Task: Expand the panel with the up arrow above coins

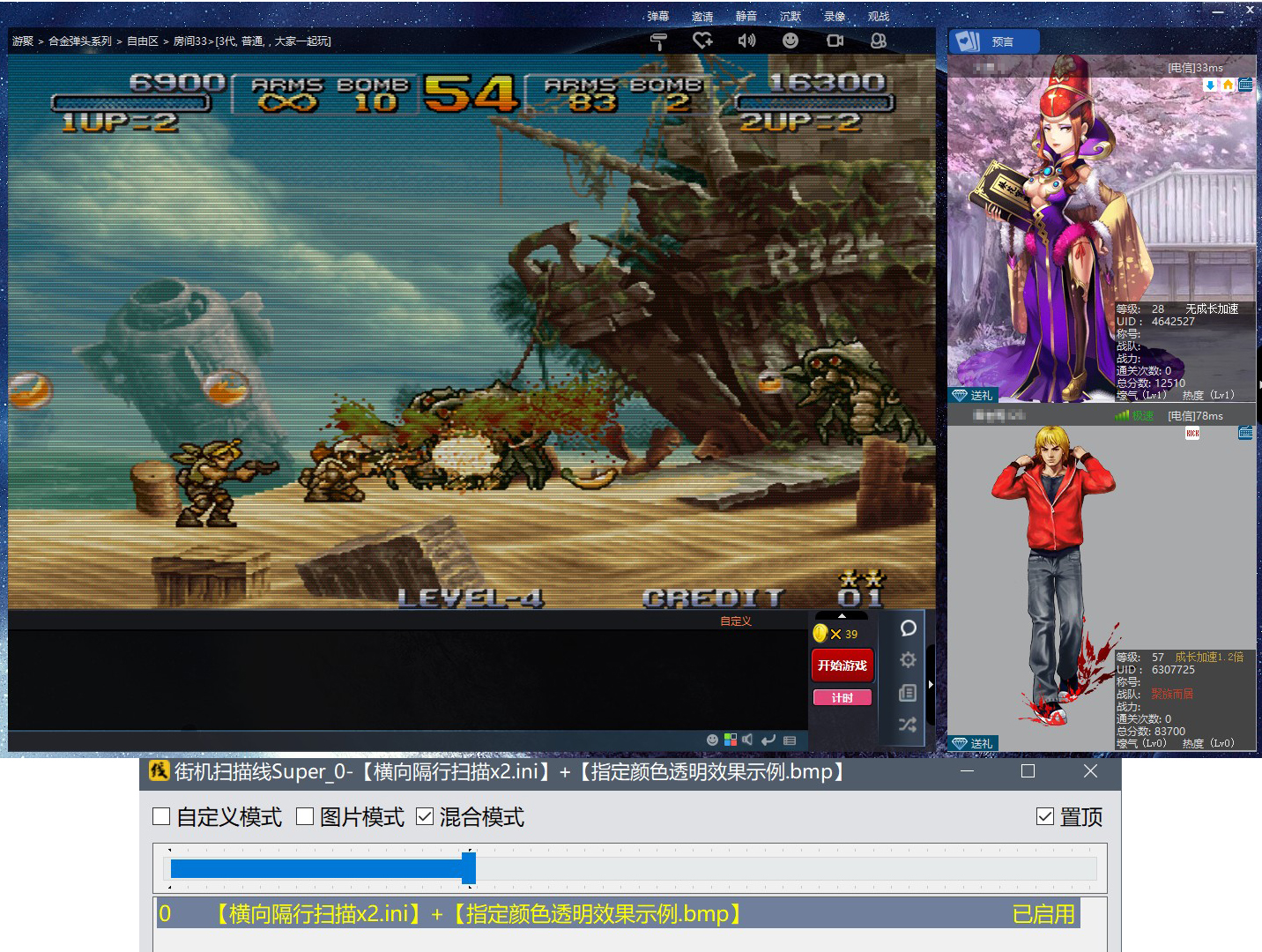Action: [x=842, y=616]
